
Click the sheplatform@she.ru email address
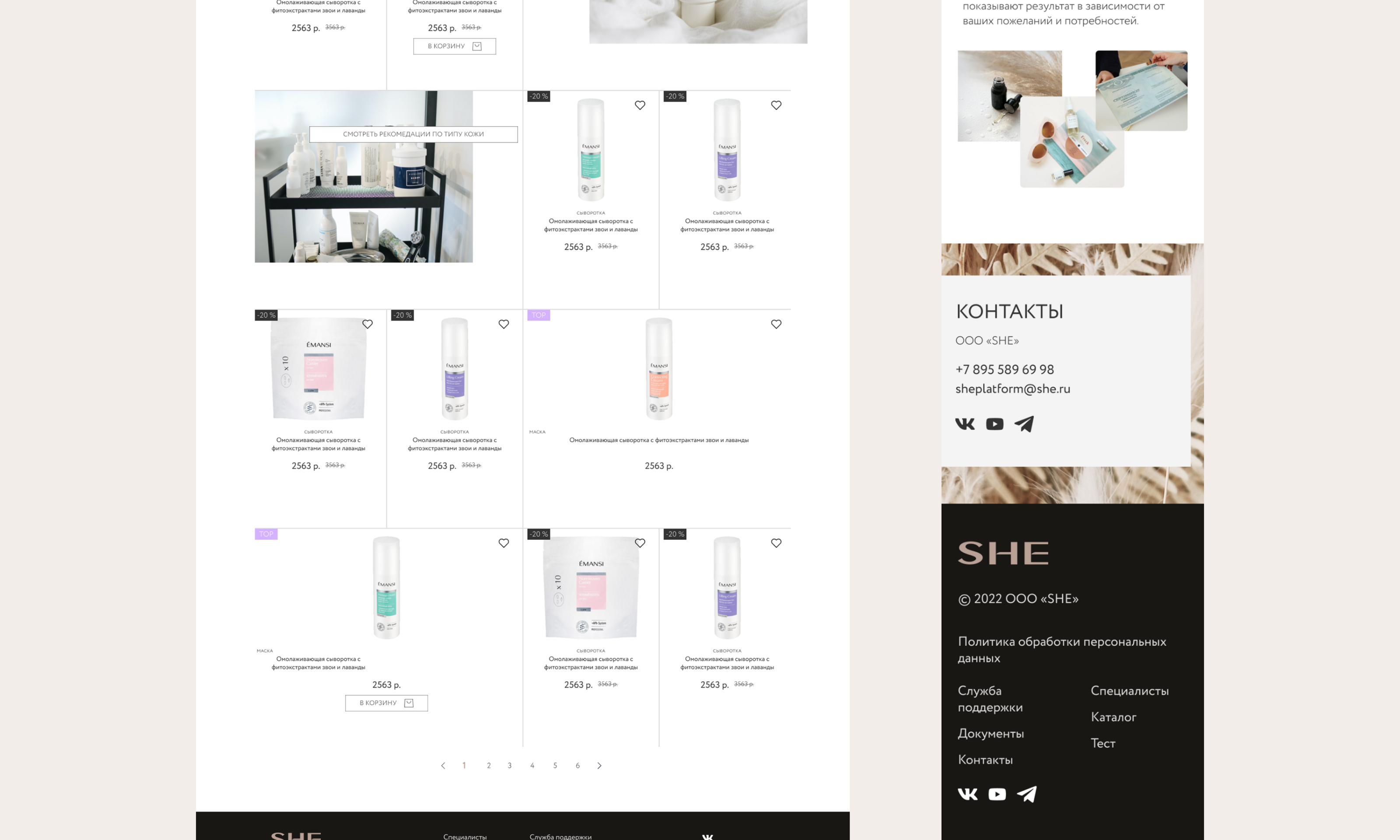[1012, 389]
